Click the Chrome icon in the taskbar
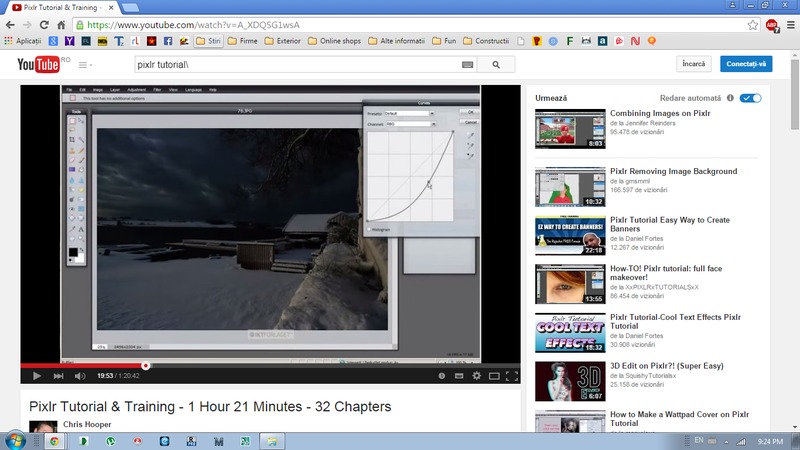 pyautogui.click(x=54, y=441)
